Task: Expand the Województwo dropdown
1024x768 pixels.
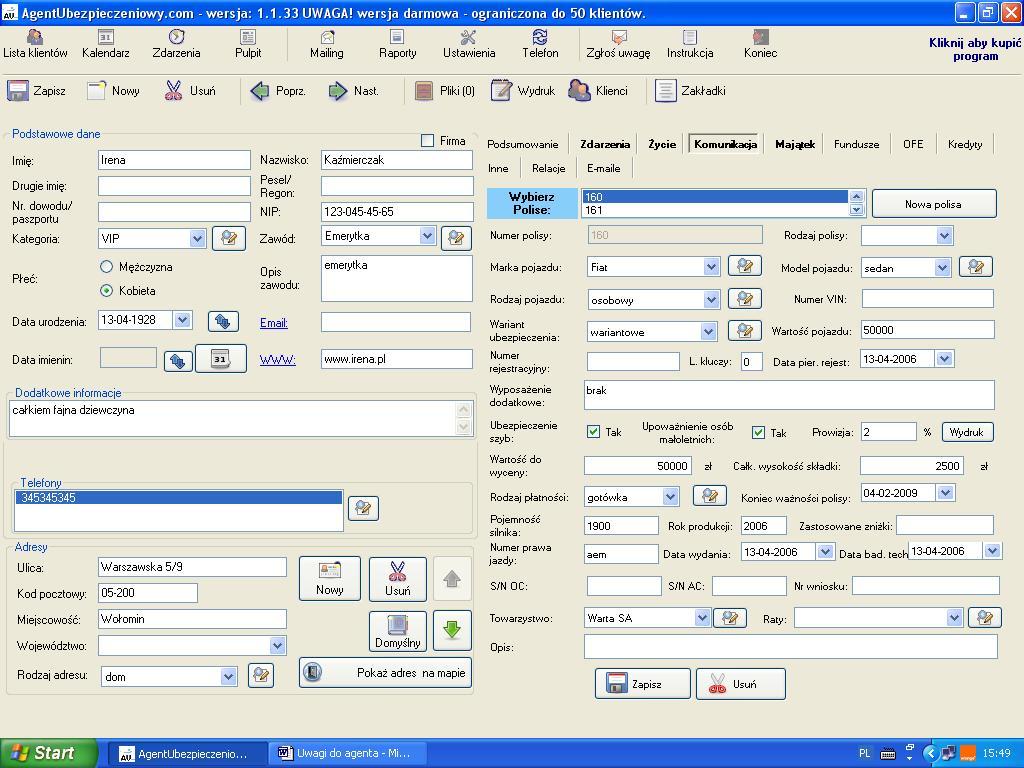Action: click(x=278, y=646)
